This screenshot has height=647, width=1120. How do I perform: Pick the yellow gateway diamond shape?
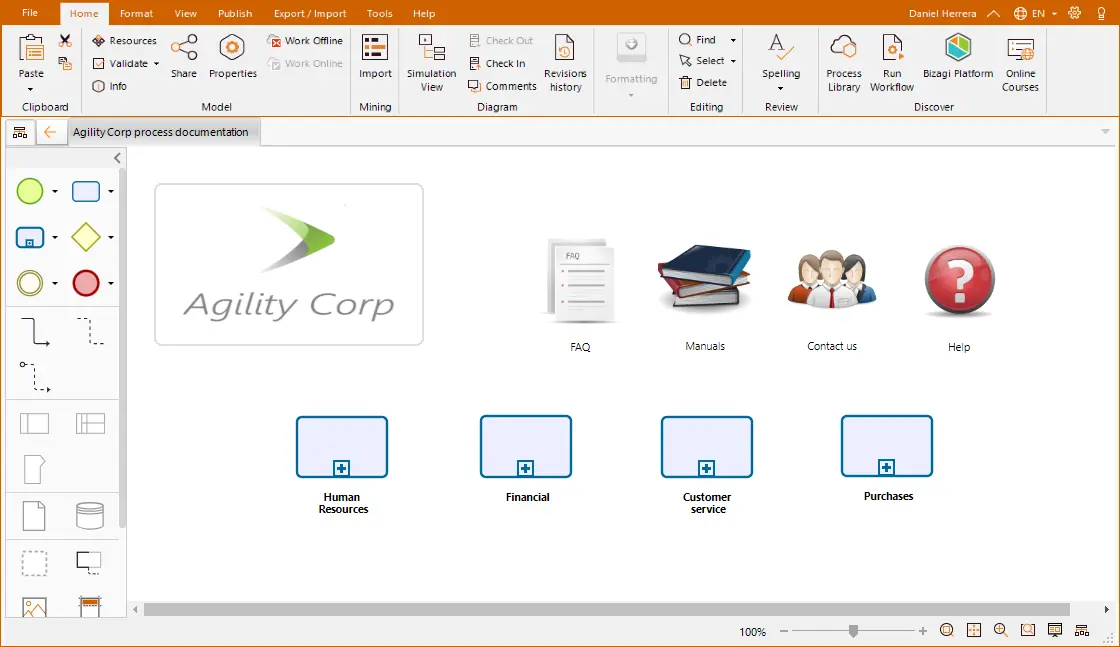click(x=86, y=237)
